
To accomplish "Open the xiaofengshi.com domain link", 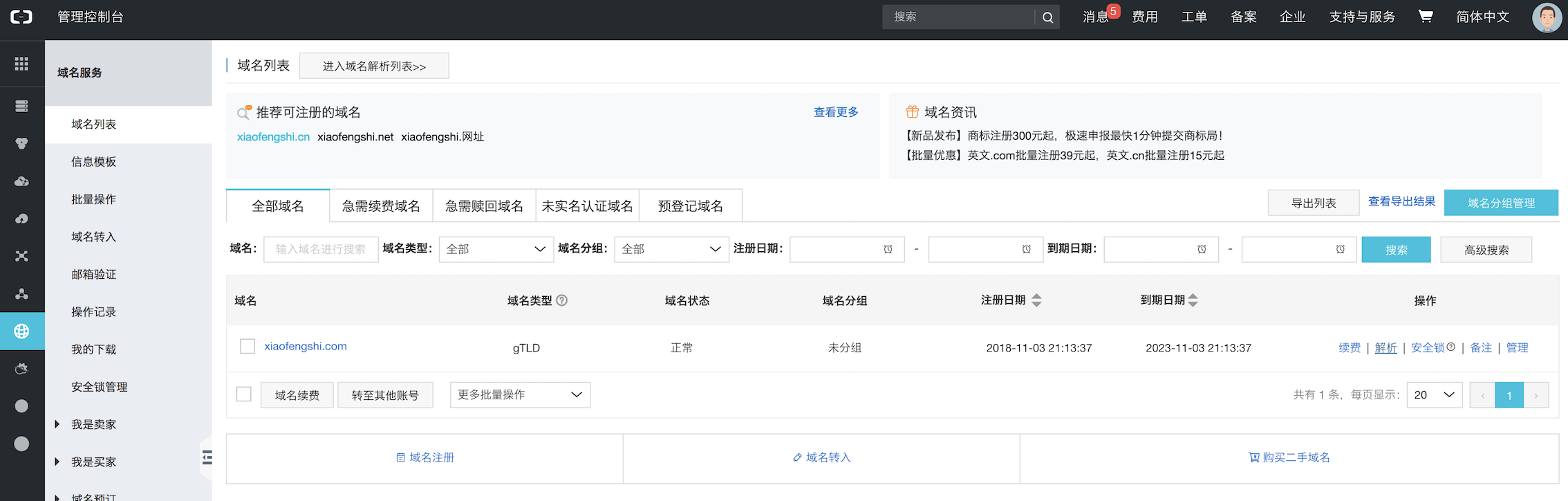I will coord(306,346).
